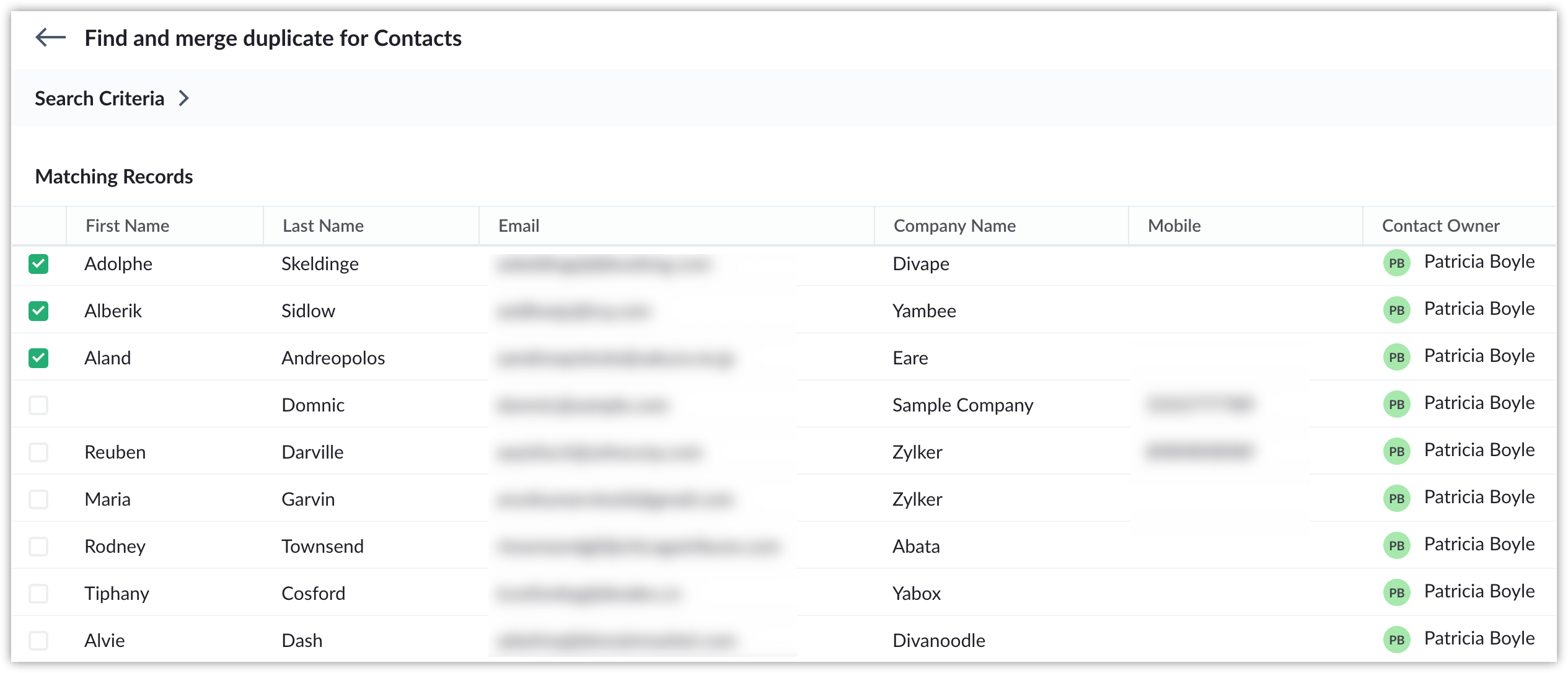
Task: Click the Email column header
Action: click(x=519, y=226)
